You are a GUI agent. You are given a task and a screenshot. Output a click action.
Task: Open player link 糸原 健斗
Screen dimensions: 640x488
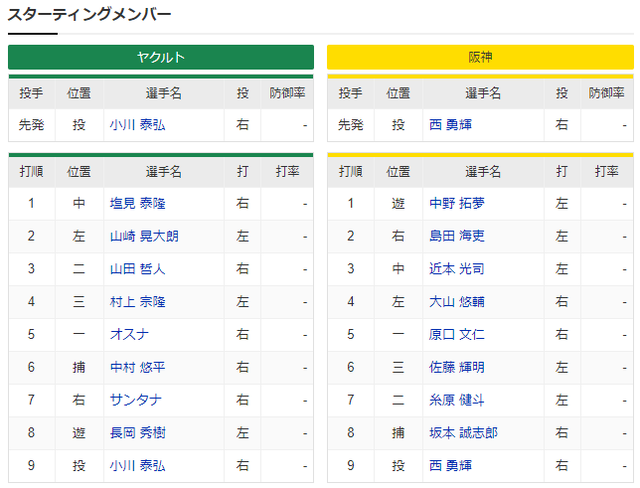tap(457, 400)
